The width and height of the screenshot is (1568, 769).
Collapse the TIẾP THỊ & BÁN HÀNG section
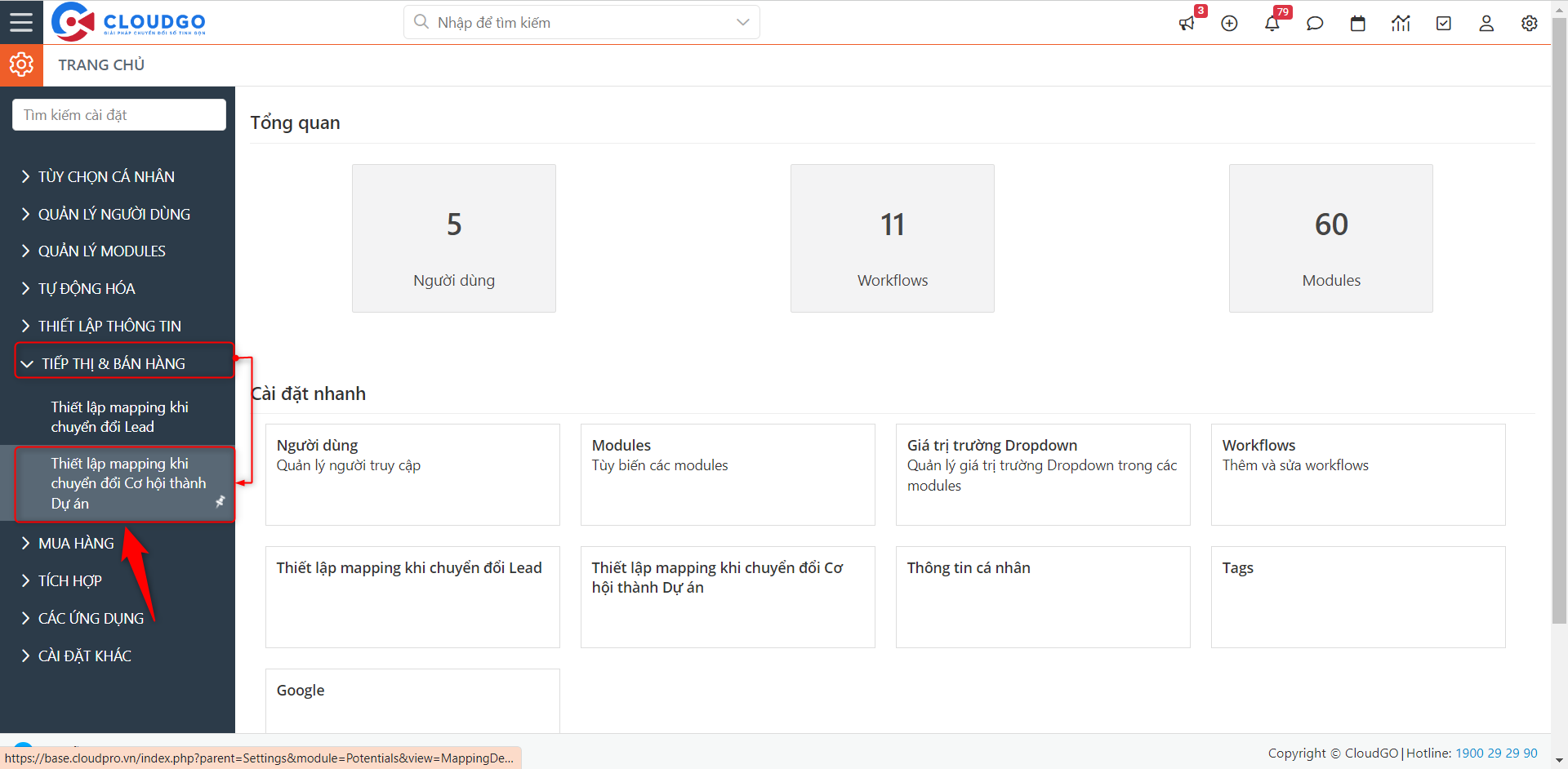click(114, 363)
